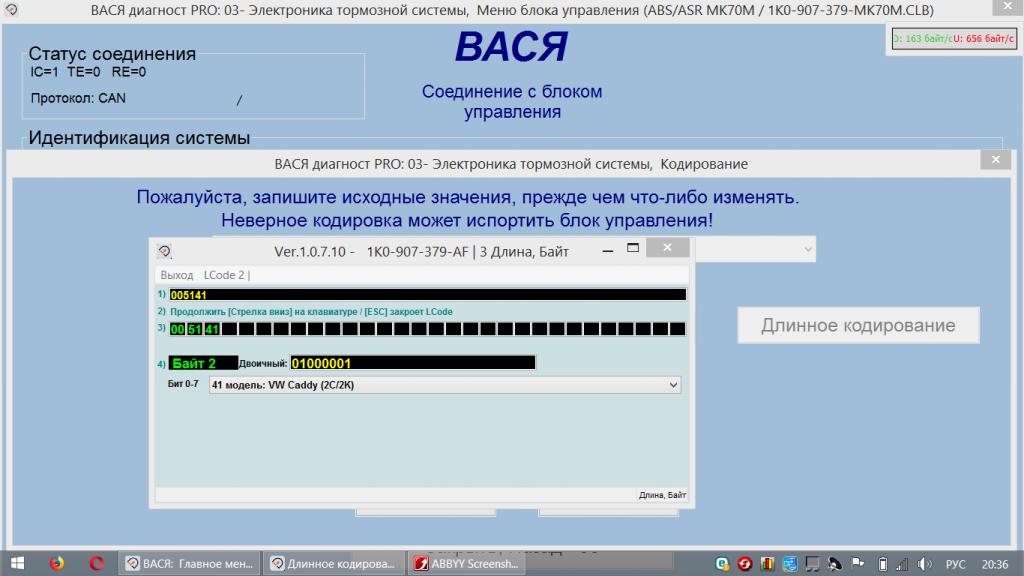Click the dark satellite-like tray icon
This screenshot has width=1024, height=576.
(835, 564)
